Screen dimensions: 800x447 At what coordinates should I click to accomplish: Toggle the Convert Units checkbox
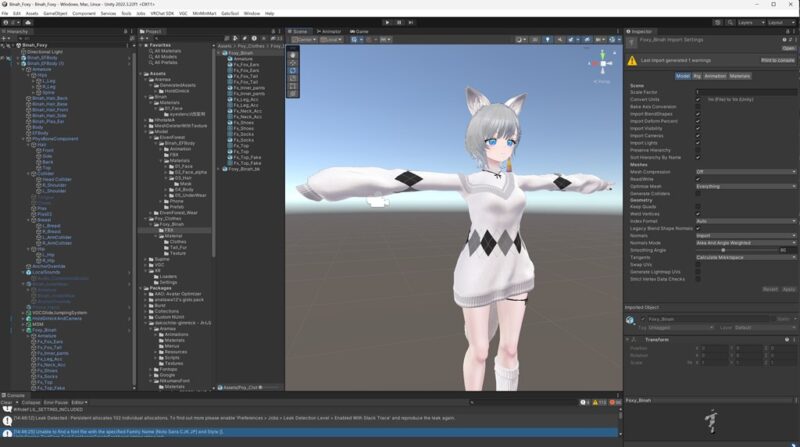pos(698,99)
